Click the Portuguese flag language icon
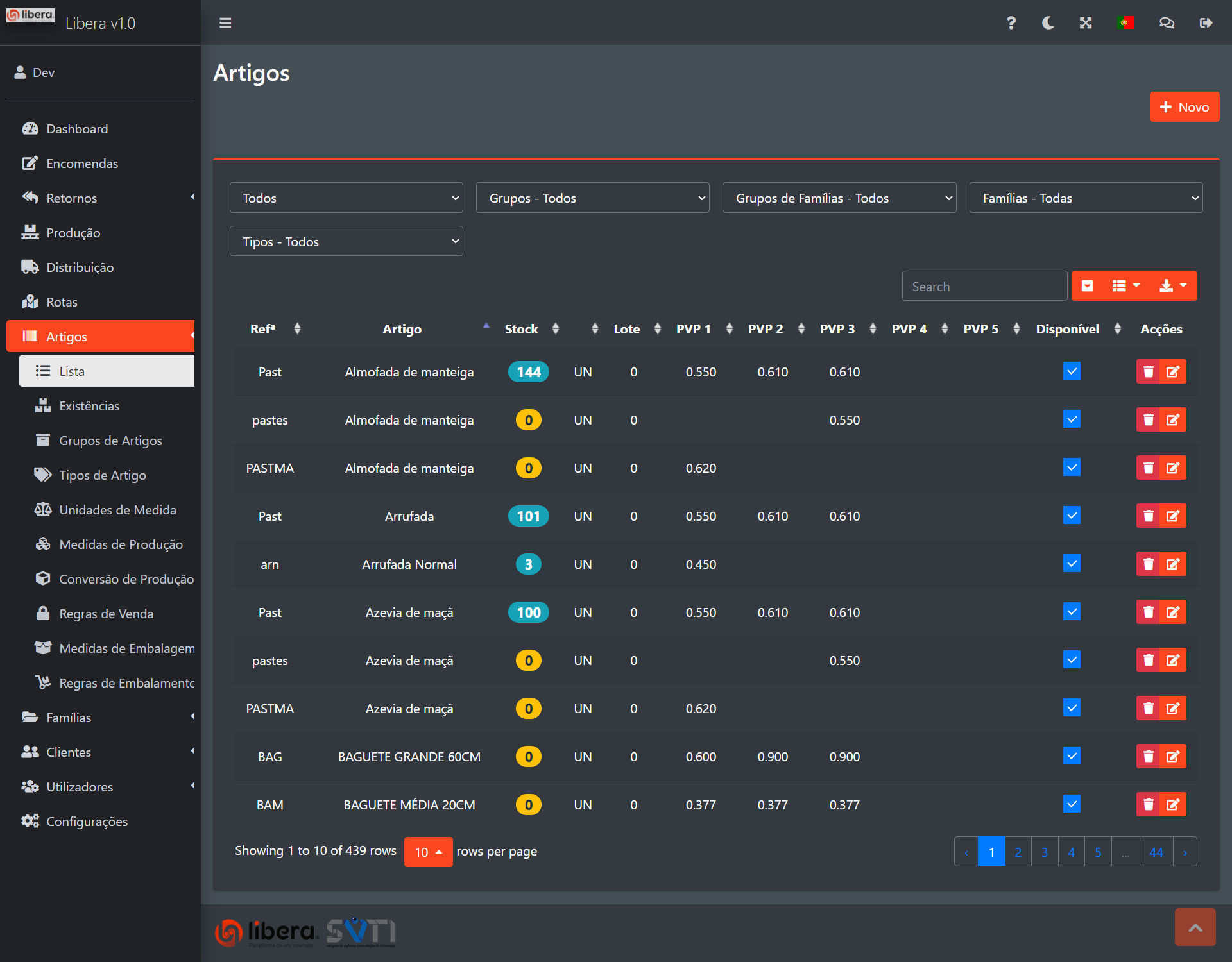The height and width of the screenshot is (962, 1232). 1125,23
